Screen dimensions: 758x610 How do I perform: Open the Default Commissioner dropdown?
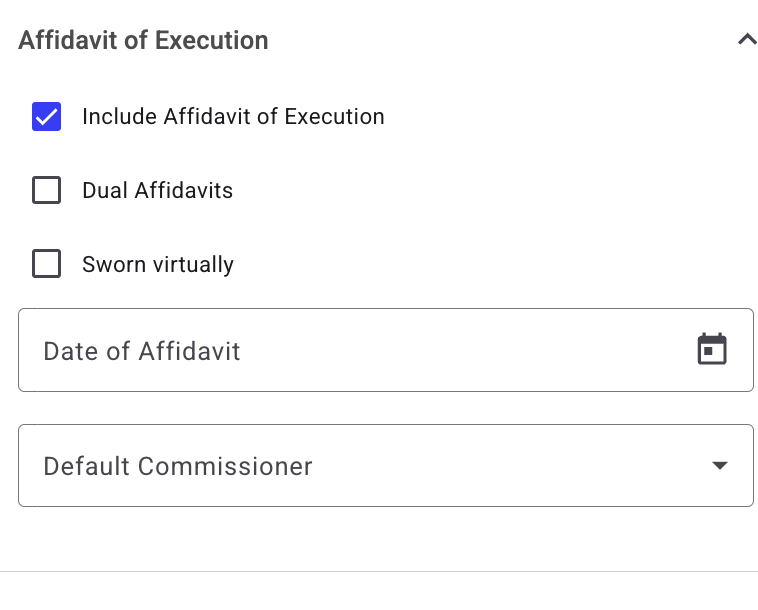(386, 465)
